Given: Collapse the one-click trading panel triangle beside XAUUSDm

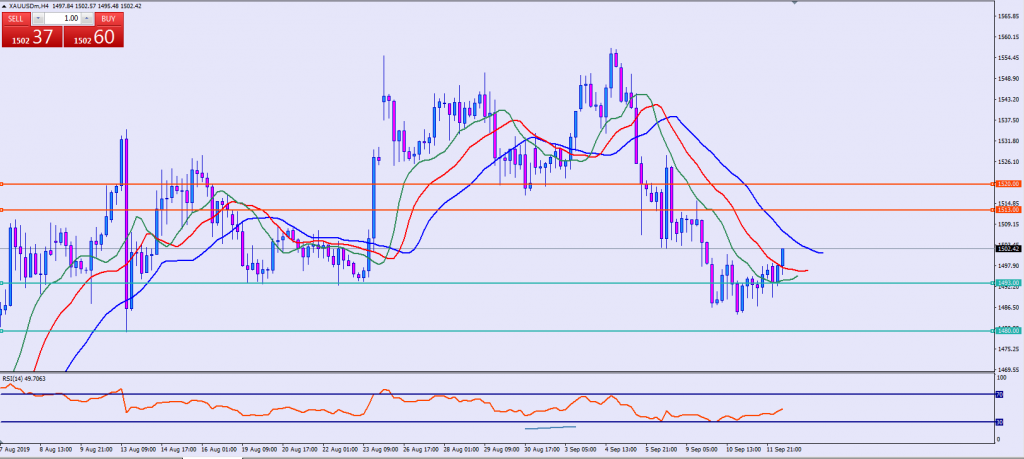Looking at the screenshot, I should click(5, 6).
